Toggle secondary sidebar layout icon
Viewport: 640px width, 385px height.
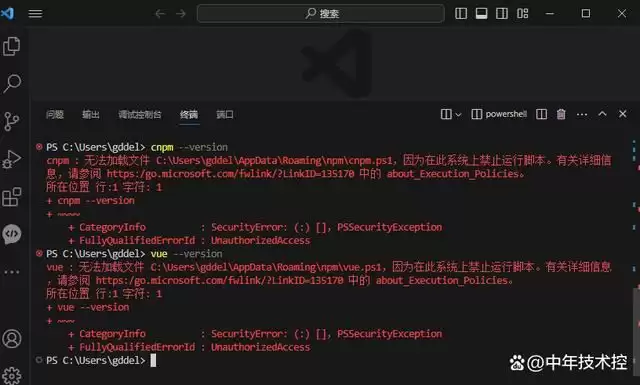(x=502, y=13)
